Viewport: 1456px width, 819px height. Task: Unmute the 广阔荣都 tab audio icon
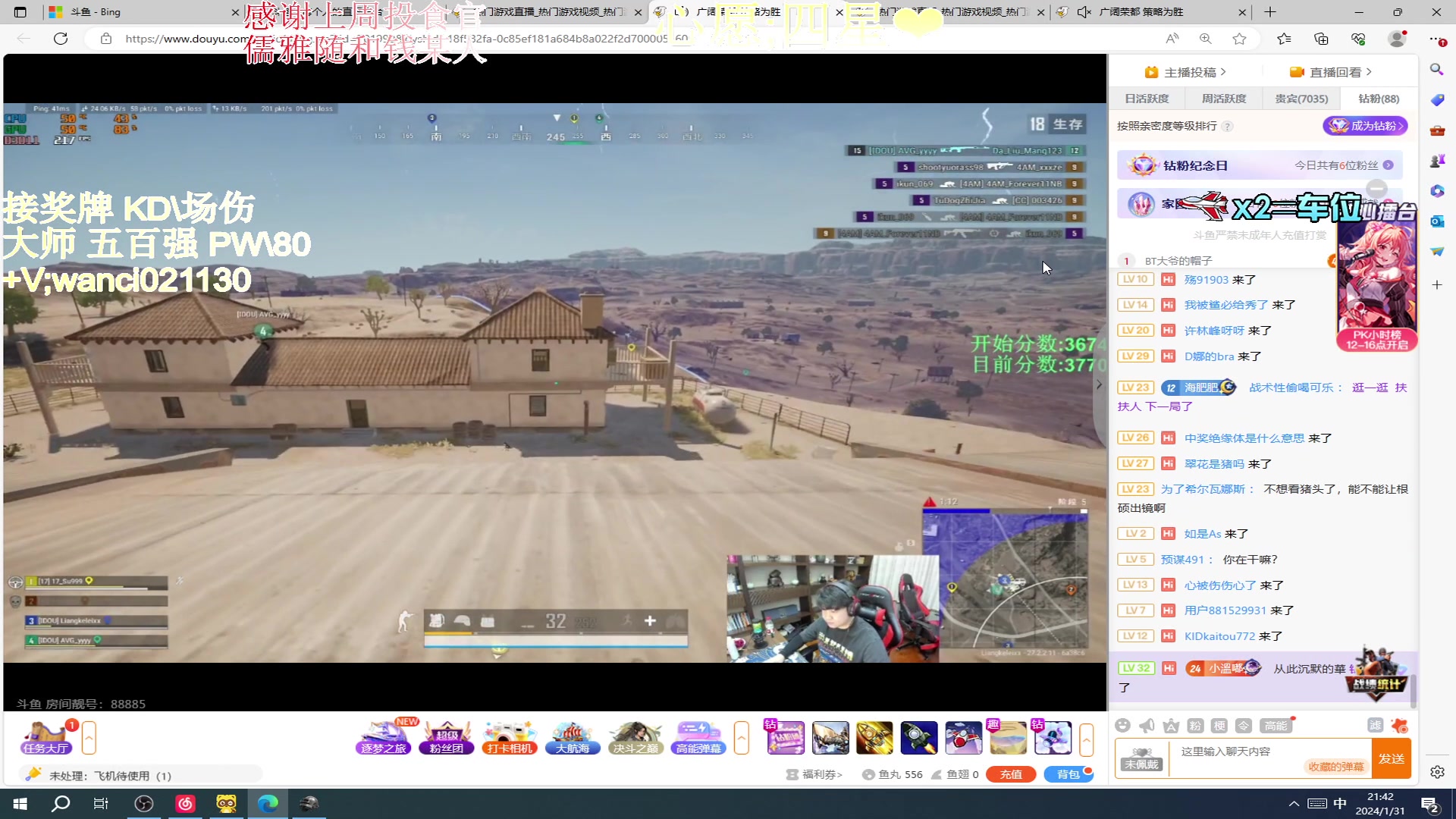point(1084,12)
